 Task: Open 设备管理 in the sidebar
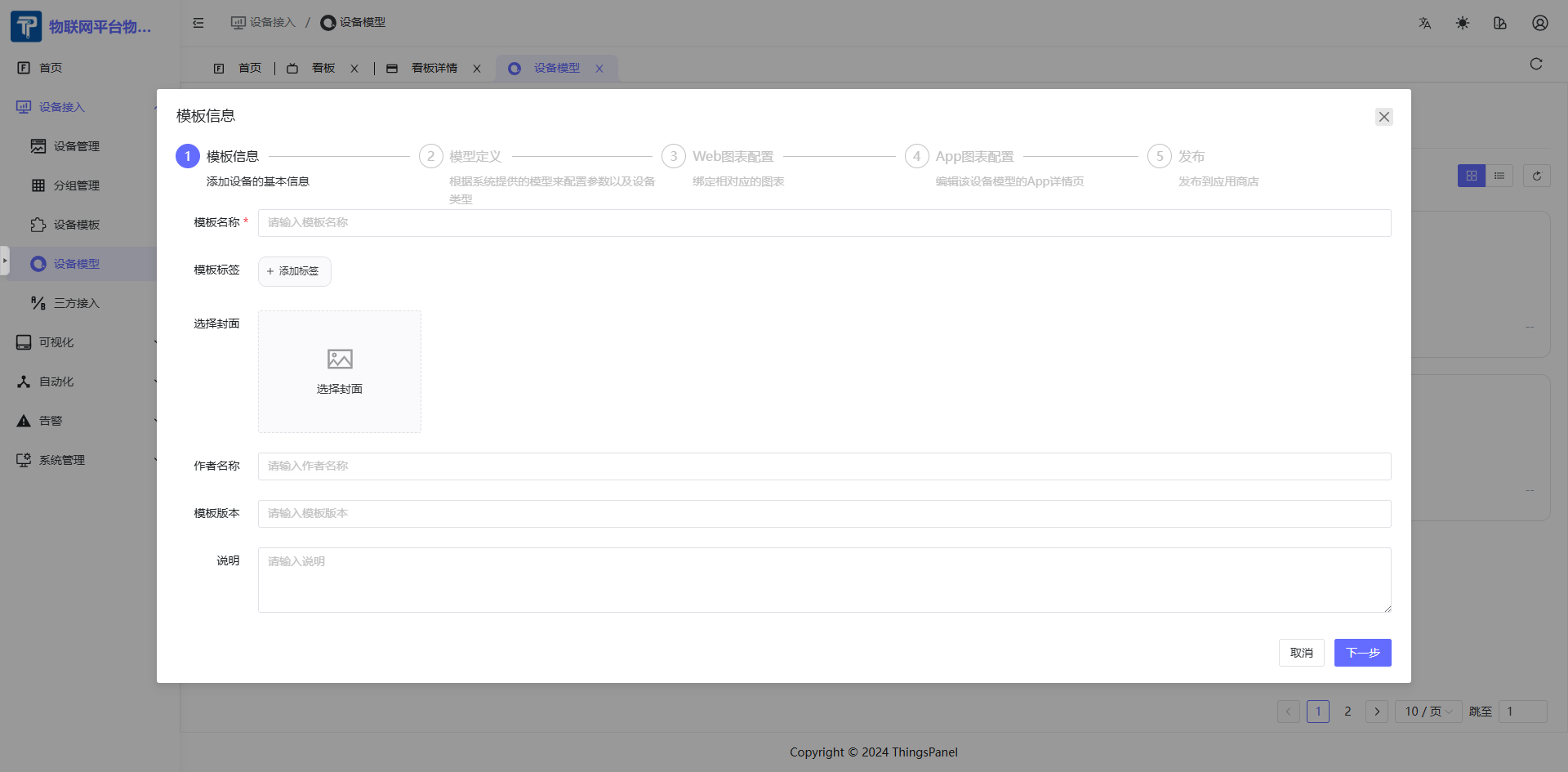pyautogui.click(x=77, y=146)
